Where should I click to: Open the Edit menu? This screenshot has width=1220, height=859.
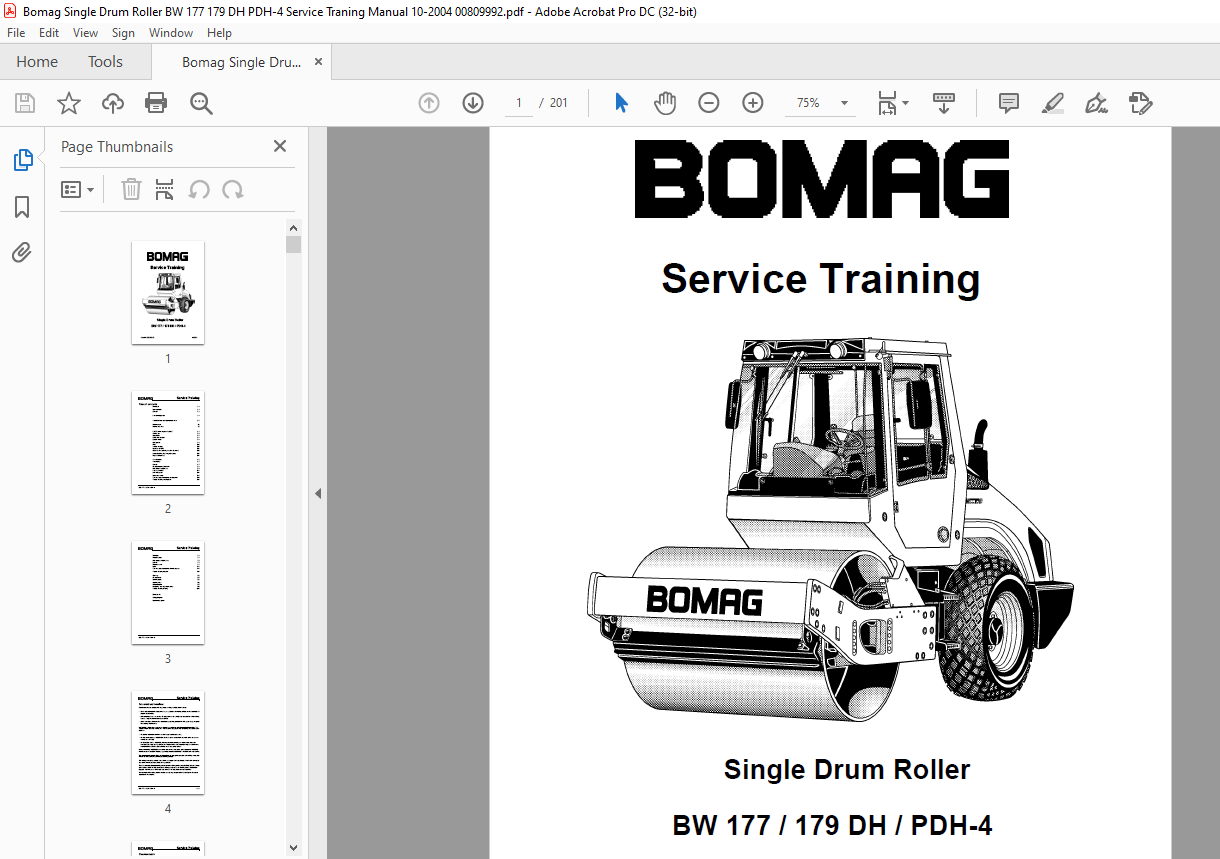49,33
